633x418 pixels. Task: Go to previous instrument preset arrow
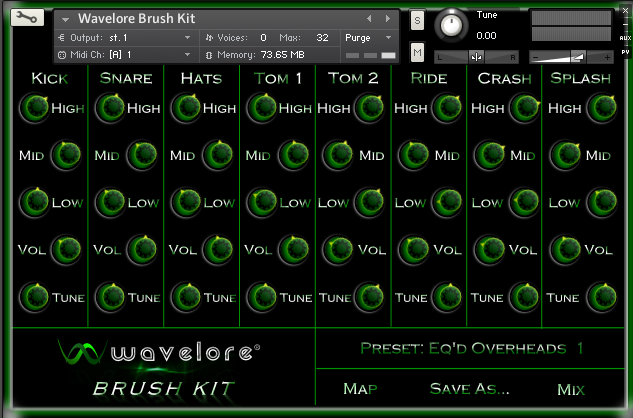369,19
